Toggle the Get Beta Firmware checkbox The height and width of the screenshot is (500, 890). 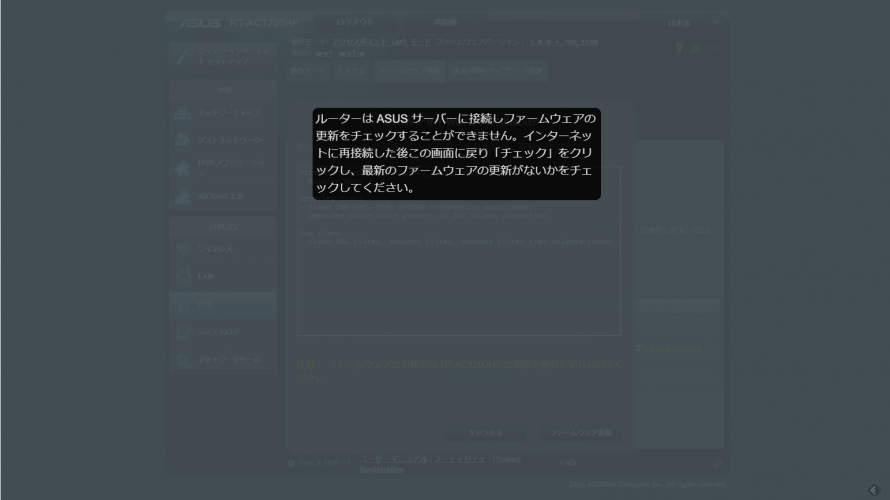click(x=638, y=348)
